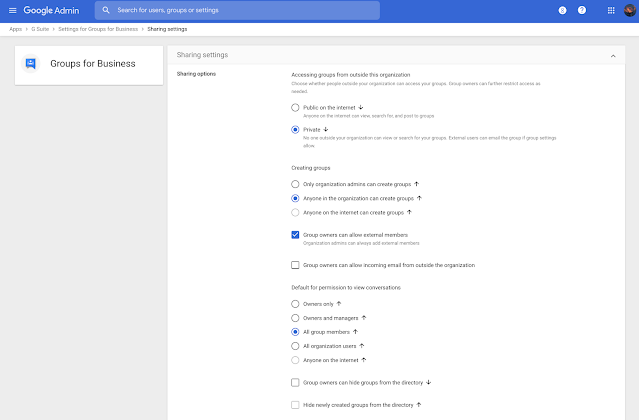
Task: Click arrow beside Anyone on the internet view option
Action: coord(364,360)
